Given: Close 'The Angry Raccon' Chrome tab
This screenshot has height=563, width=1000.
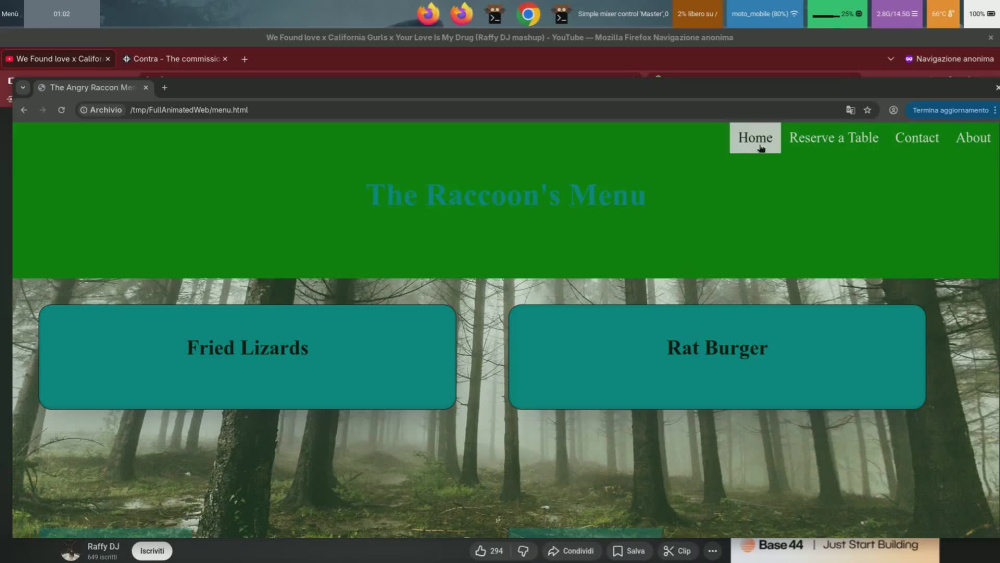Looking at the screenshot, I should point(146,87).
